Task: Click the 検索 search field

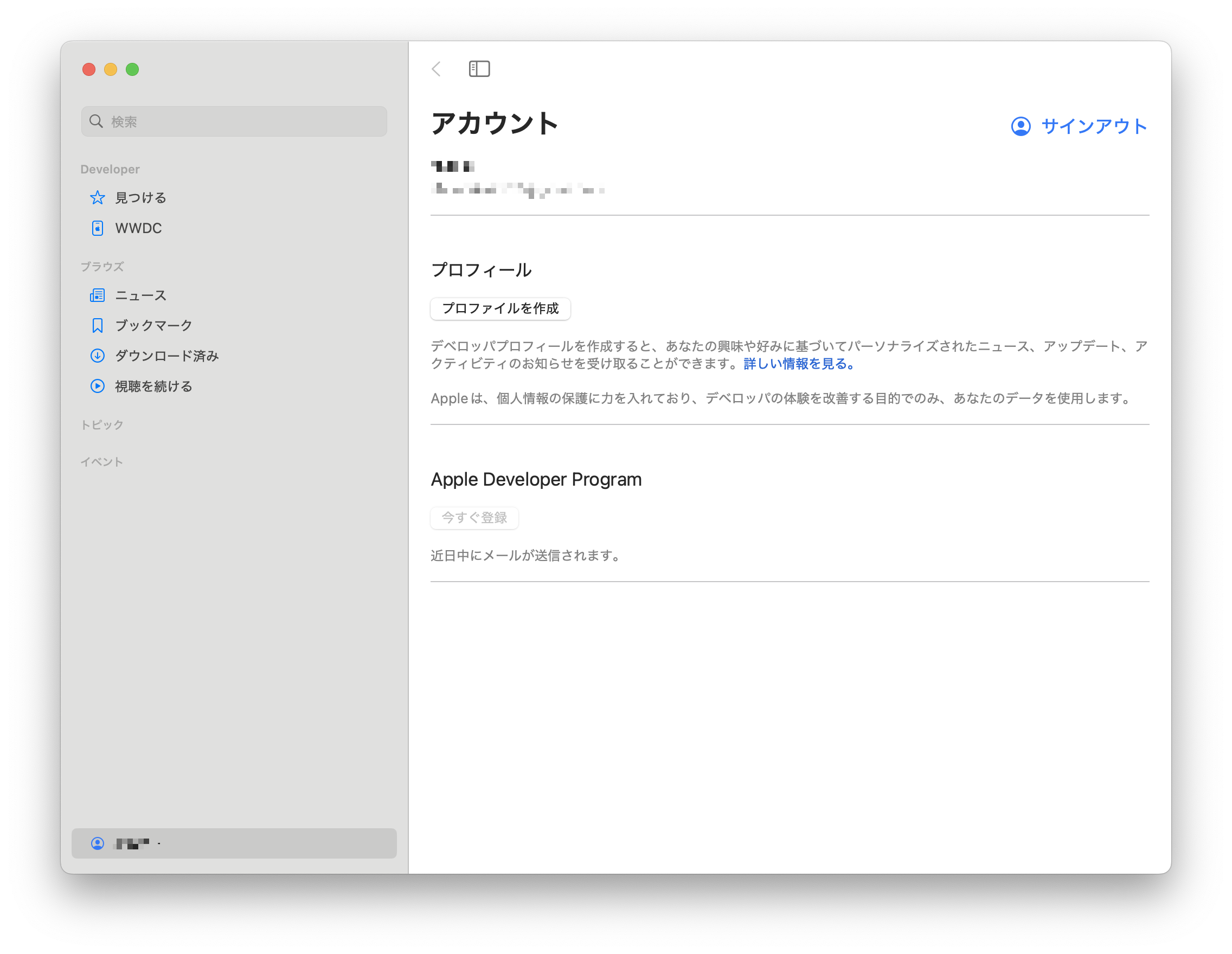Action: click(x=234, y=122)
